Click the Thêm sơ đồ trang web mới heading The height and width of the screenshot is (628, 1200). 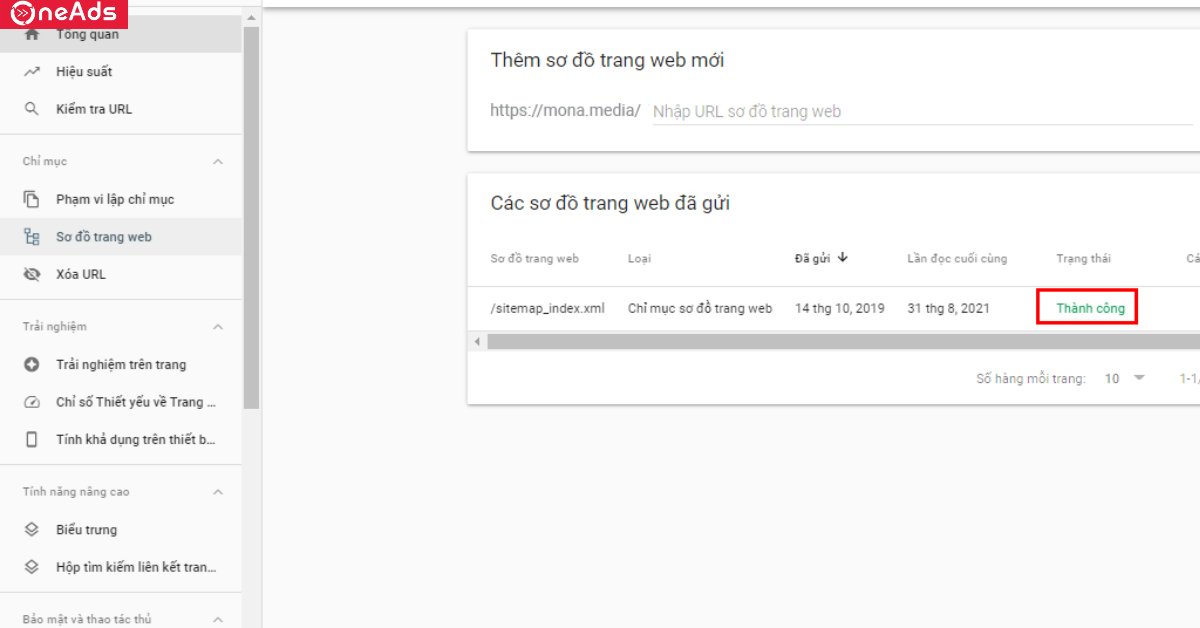click(x=607, y=60)
